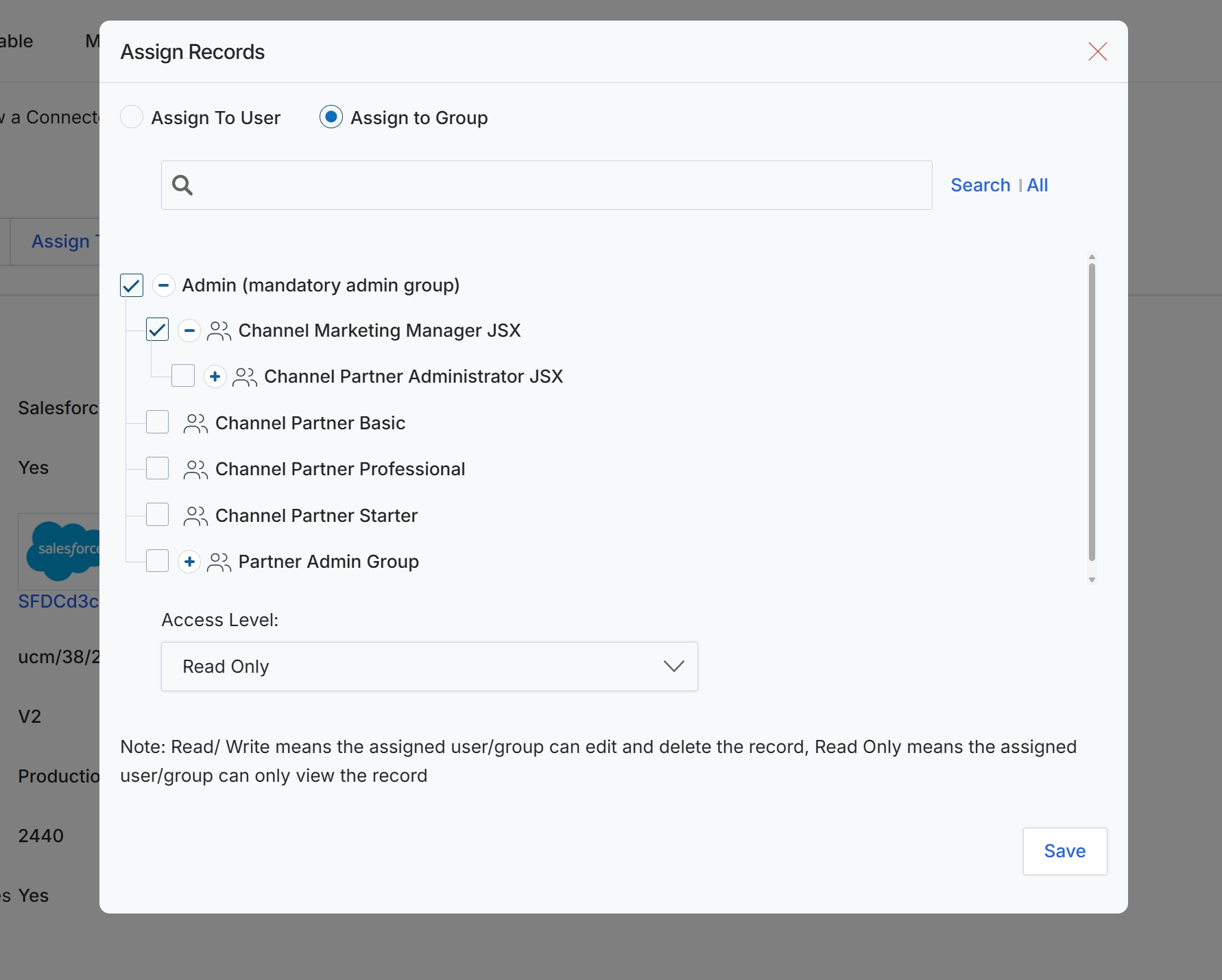Click the Save button
Viewport: 1222px width, 980px height.
click(1065, 851)
